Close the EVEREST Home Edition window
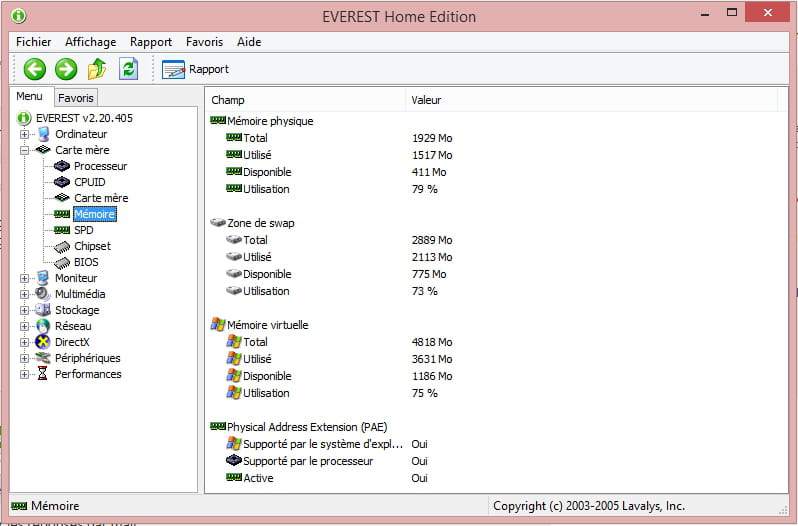Image resolution: width=798 pixels, height=526 pixels. pyautogui.click(x=767, y=13)
